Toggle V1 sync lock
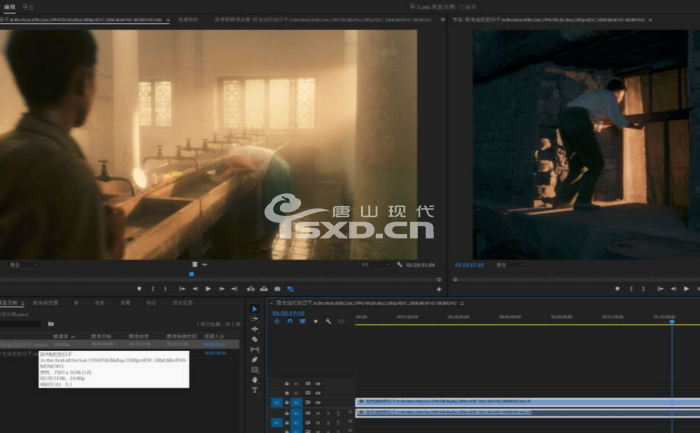This screenshot has height=433, width=700. pos(308,403)
